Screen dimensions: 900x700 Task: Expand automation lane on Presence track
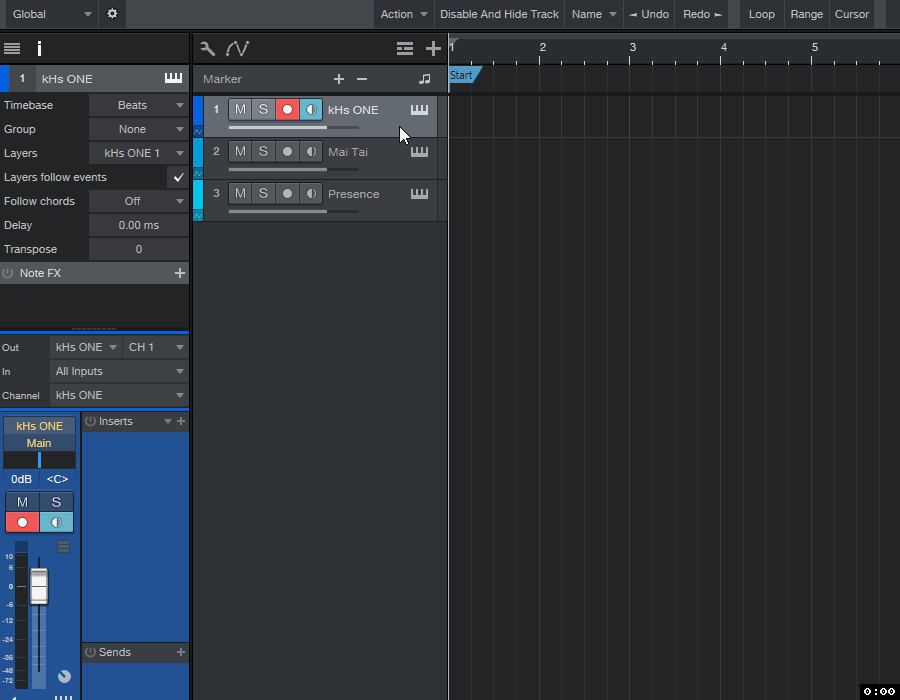198,216
